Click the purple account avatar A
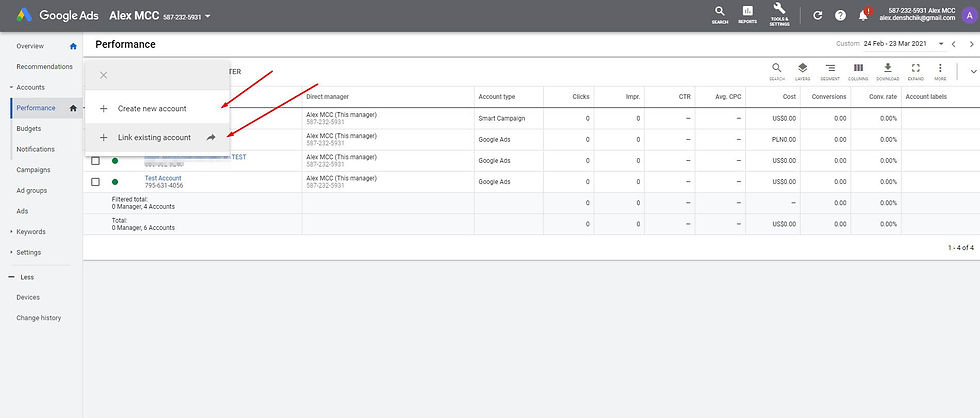This screenshot has width=980, height=418. [969, 16]
